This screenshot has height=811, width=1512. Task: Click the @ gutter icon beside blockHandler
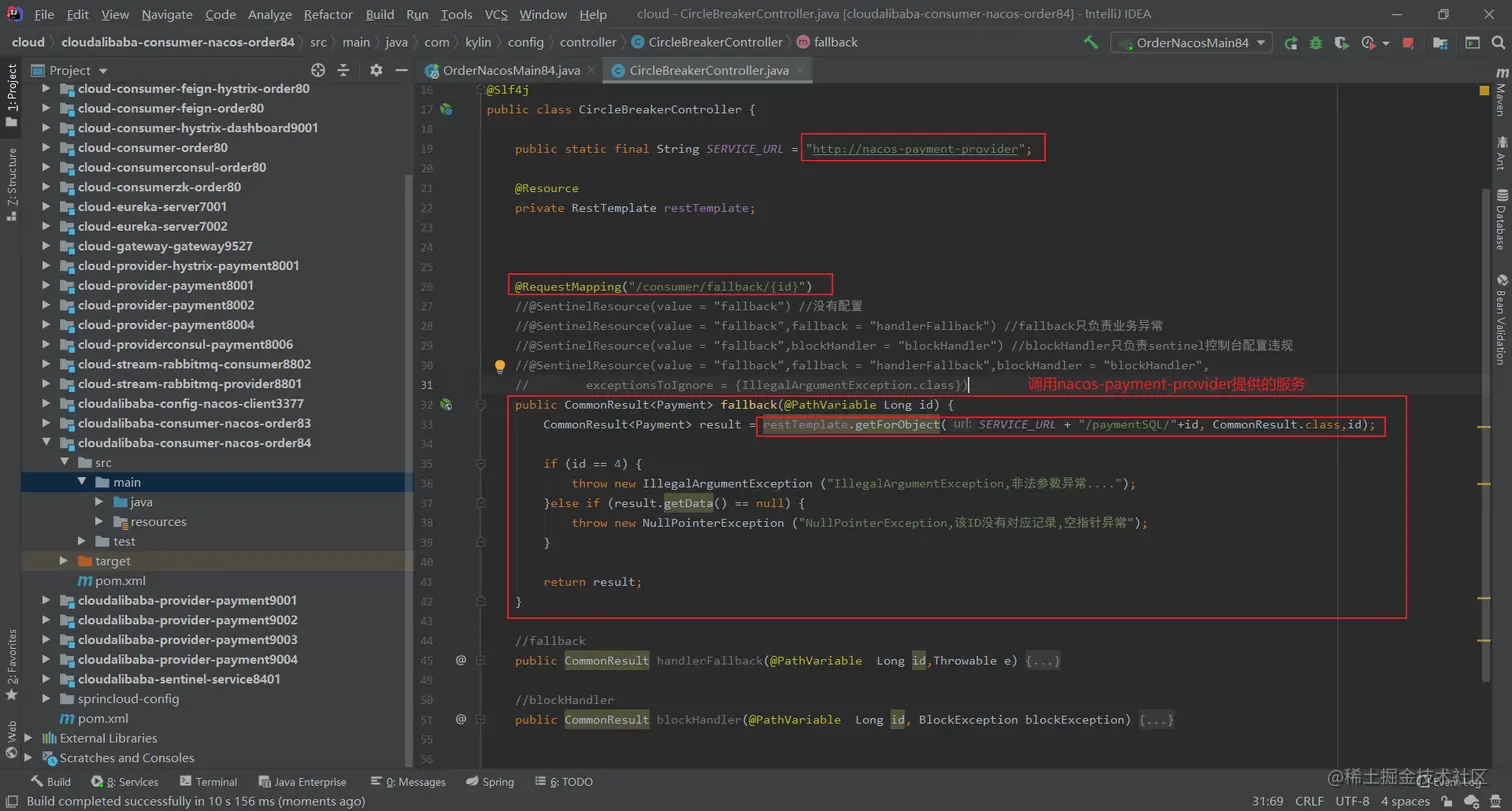[461, 719]
